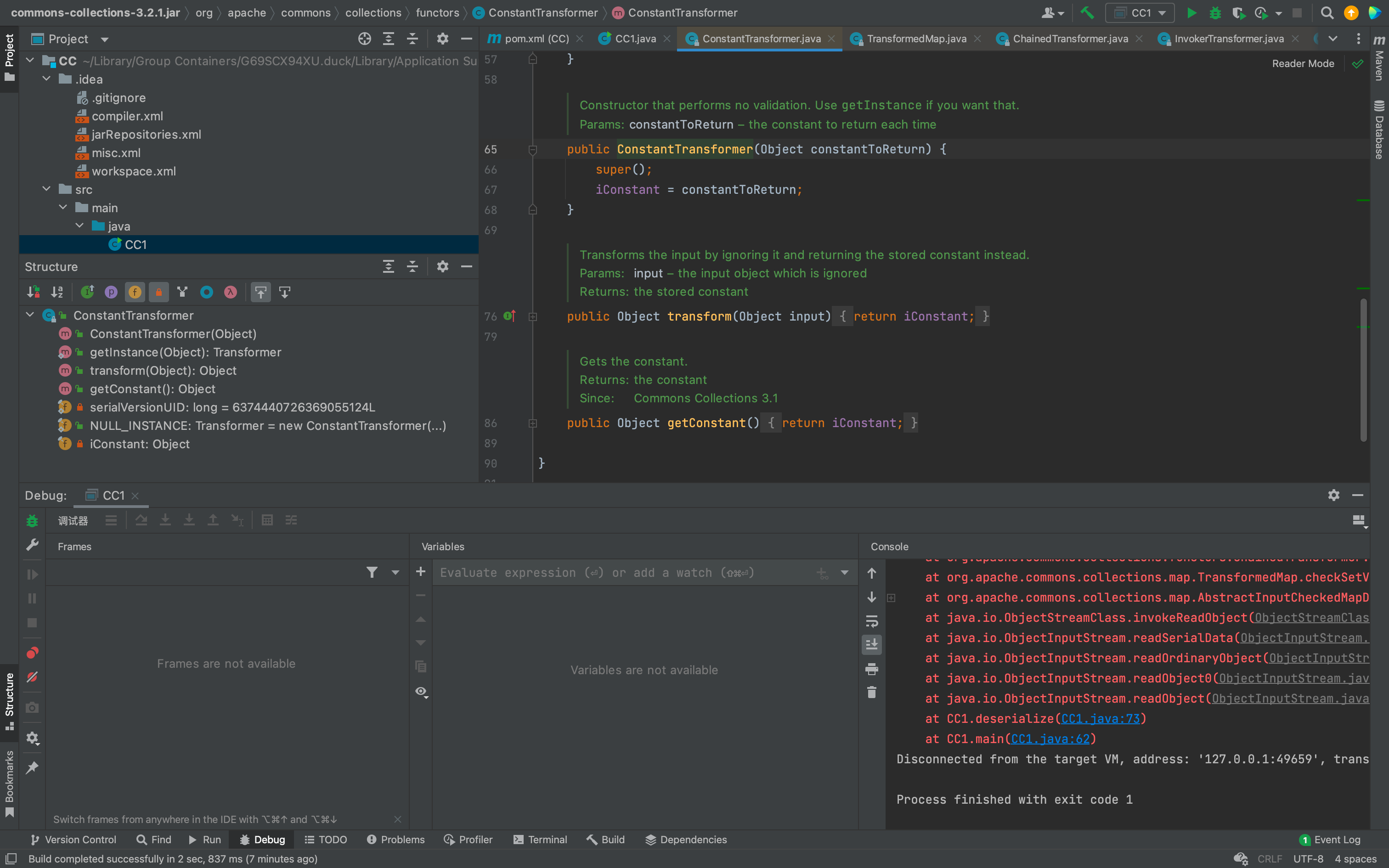Toggle show non-public members lock icon
The width and height of the screenshot is (1389, 868).
[159, 292]
